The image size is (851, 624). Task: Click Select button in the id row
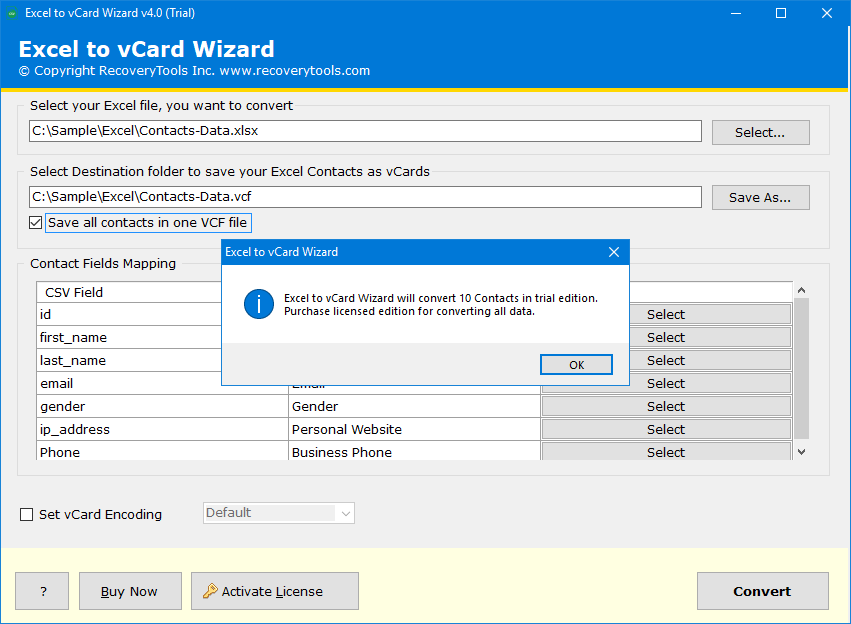pos(666,314)
